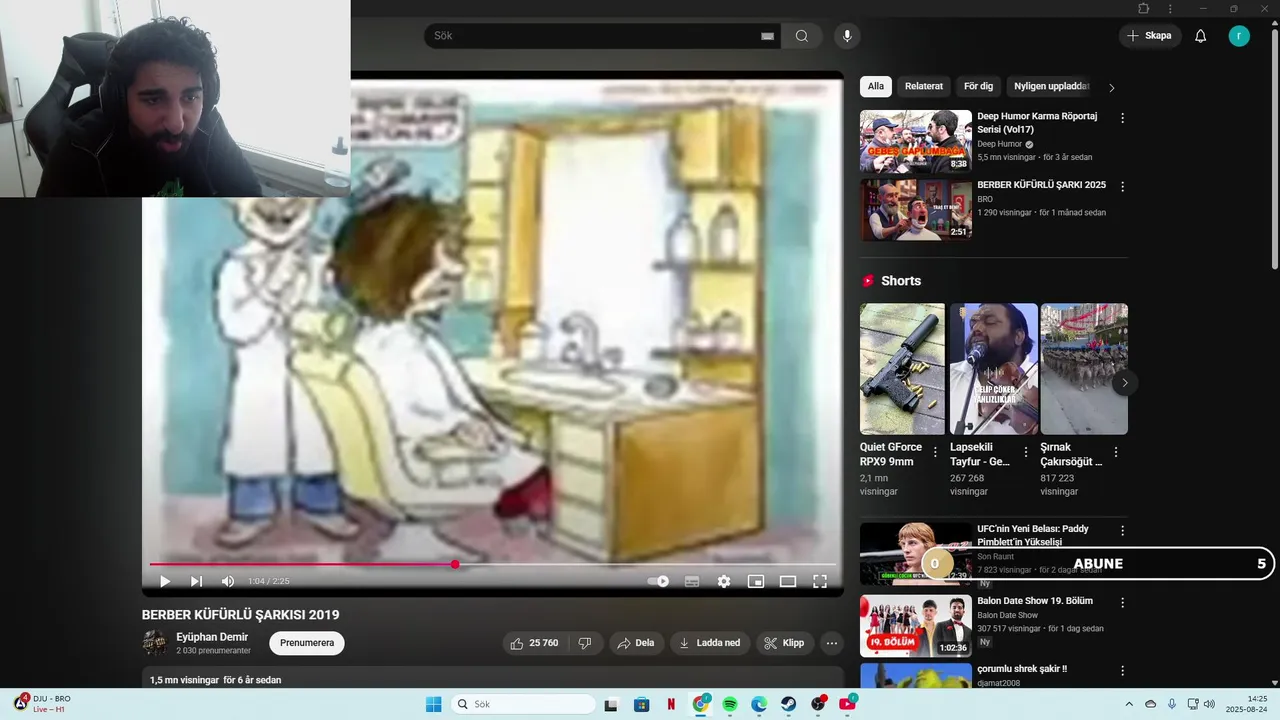Mute the video volume speaker icon
Screen dimensions: 1280x720
point(228,581)
